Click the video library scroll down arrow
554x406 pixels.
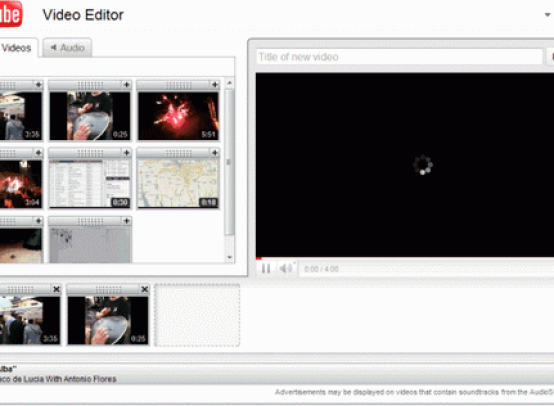tap(230, 258)
